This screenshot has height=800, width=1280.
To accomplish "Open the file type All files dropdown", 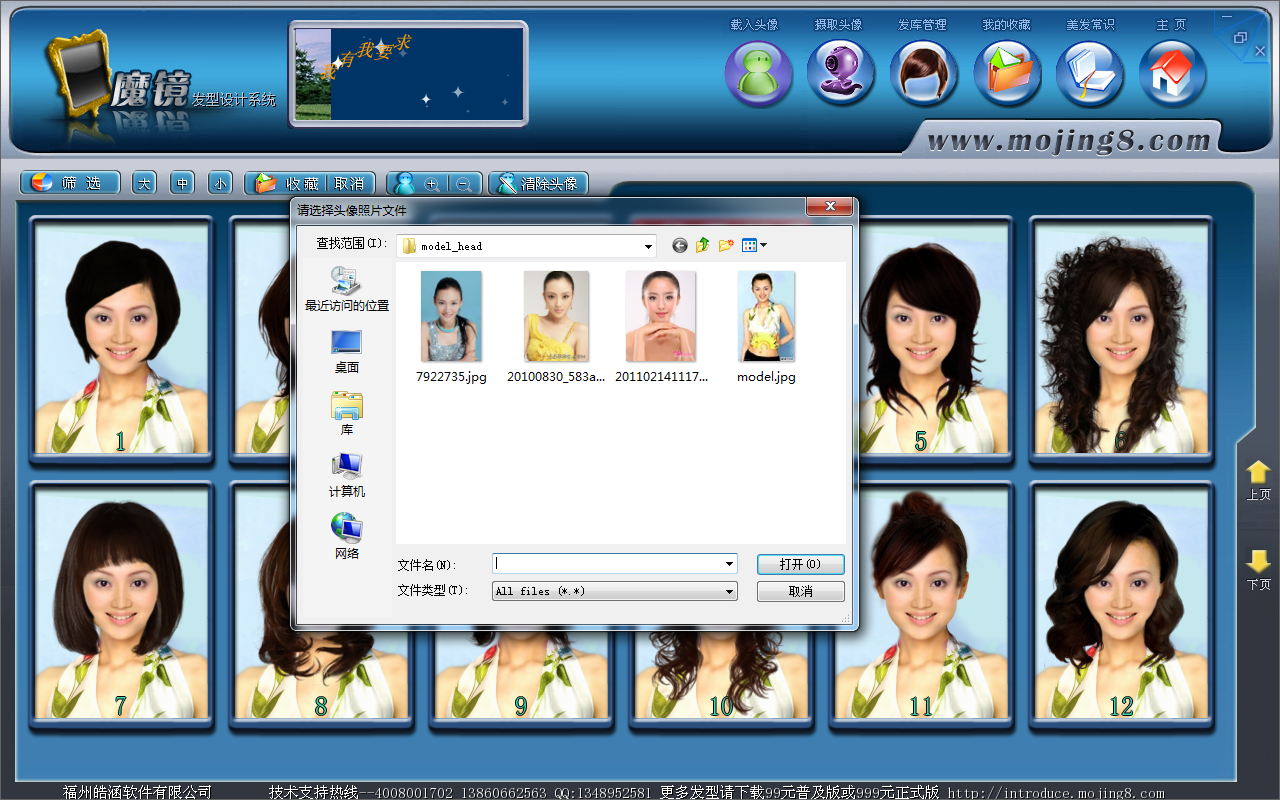I will point(729,591).
